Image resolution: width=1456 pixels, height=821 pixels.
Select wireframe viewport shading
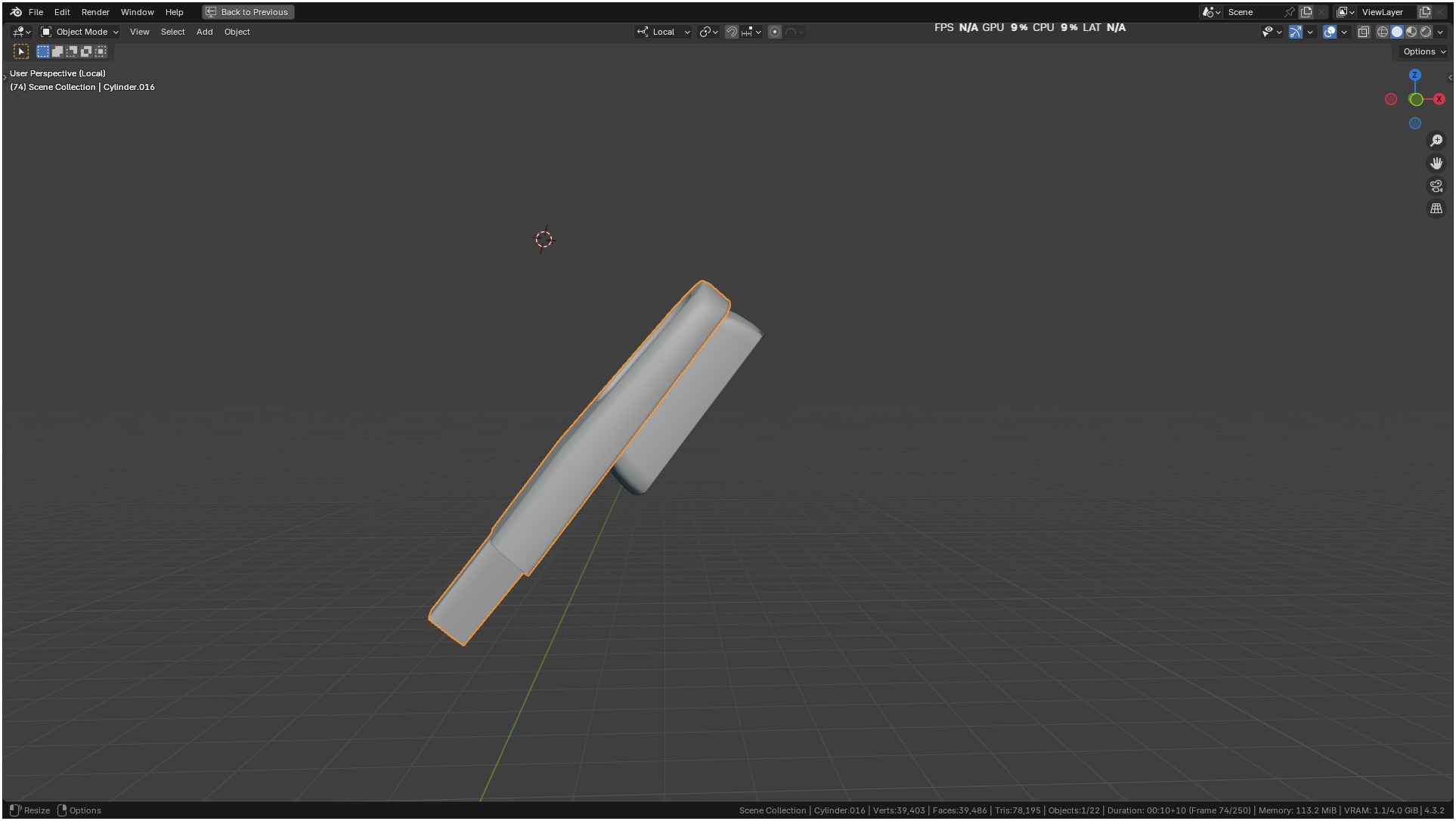pyautogui.click(x=1383, y=32)
